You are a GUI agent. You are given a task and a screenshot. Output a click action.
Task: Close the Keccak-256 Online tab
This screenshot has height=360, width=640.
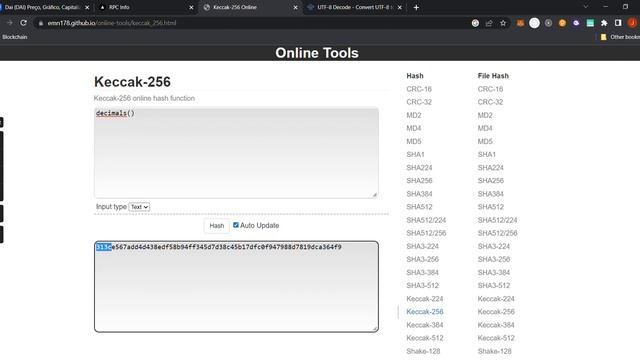coord(296,7)
